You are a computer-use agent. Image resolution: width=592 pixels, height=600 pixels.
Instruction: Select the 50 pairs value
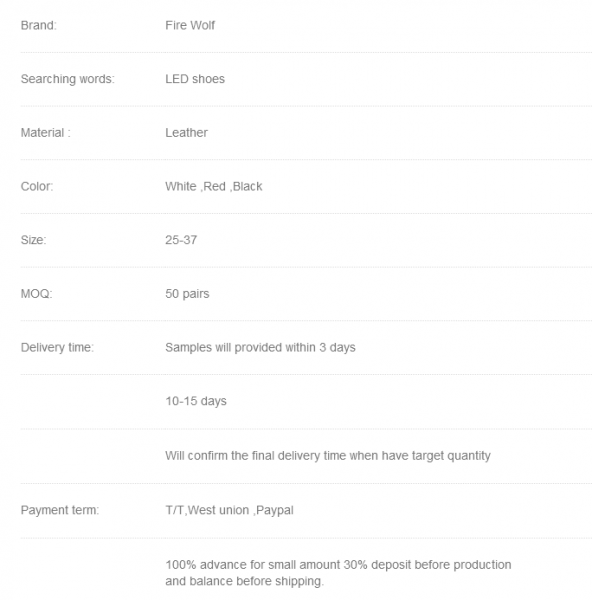pyautogui.click(x=187, y=294)
